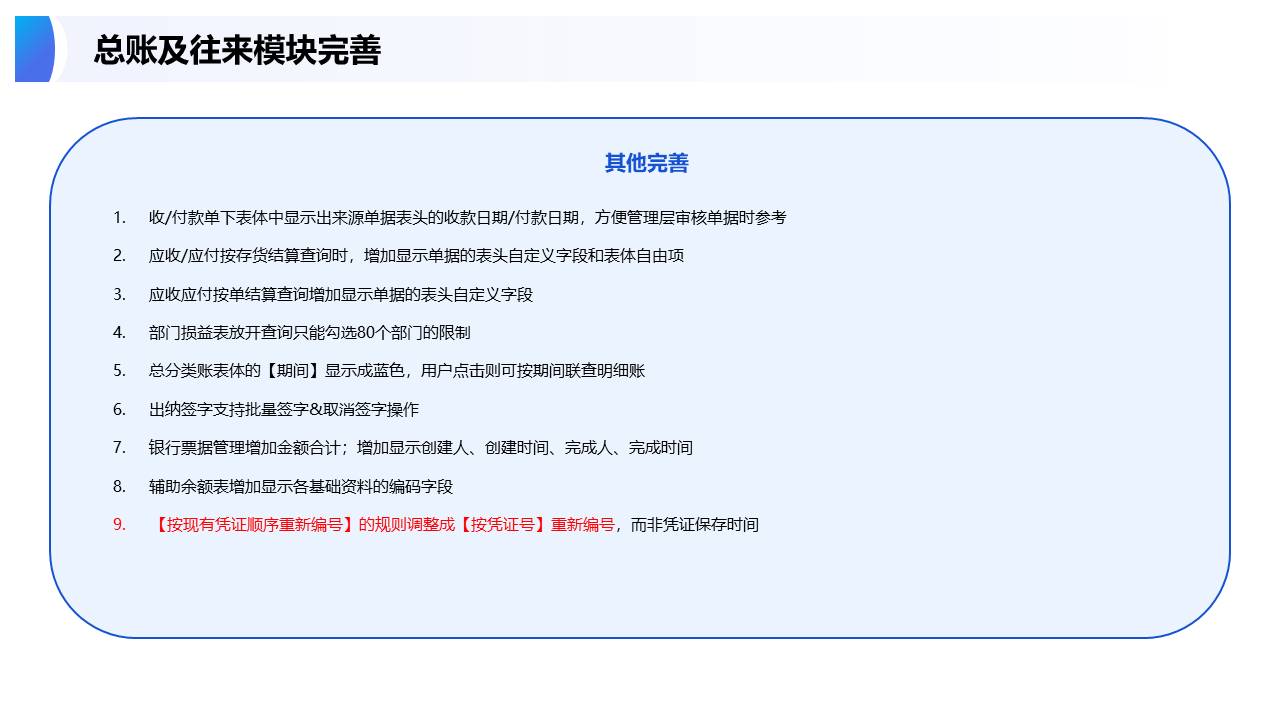The height and width of the screenshot is (720, 1280).
Task: Click the 总分类账表体 list item text
Action: coord(397,371)
